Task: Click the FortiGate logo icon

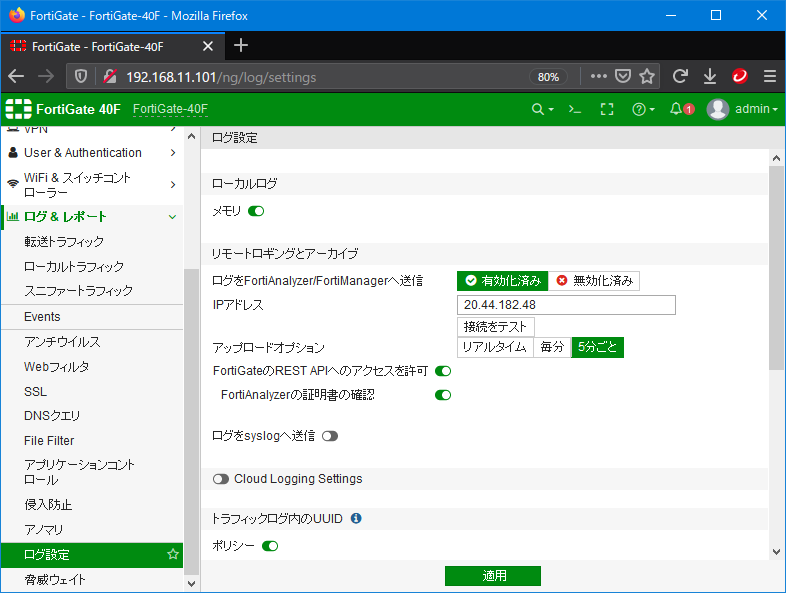Action: pyautogui.click(x=19, y=109)
